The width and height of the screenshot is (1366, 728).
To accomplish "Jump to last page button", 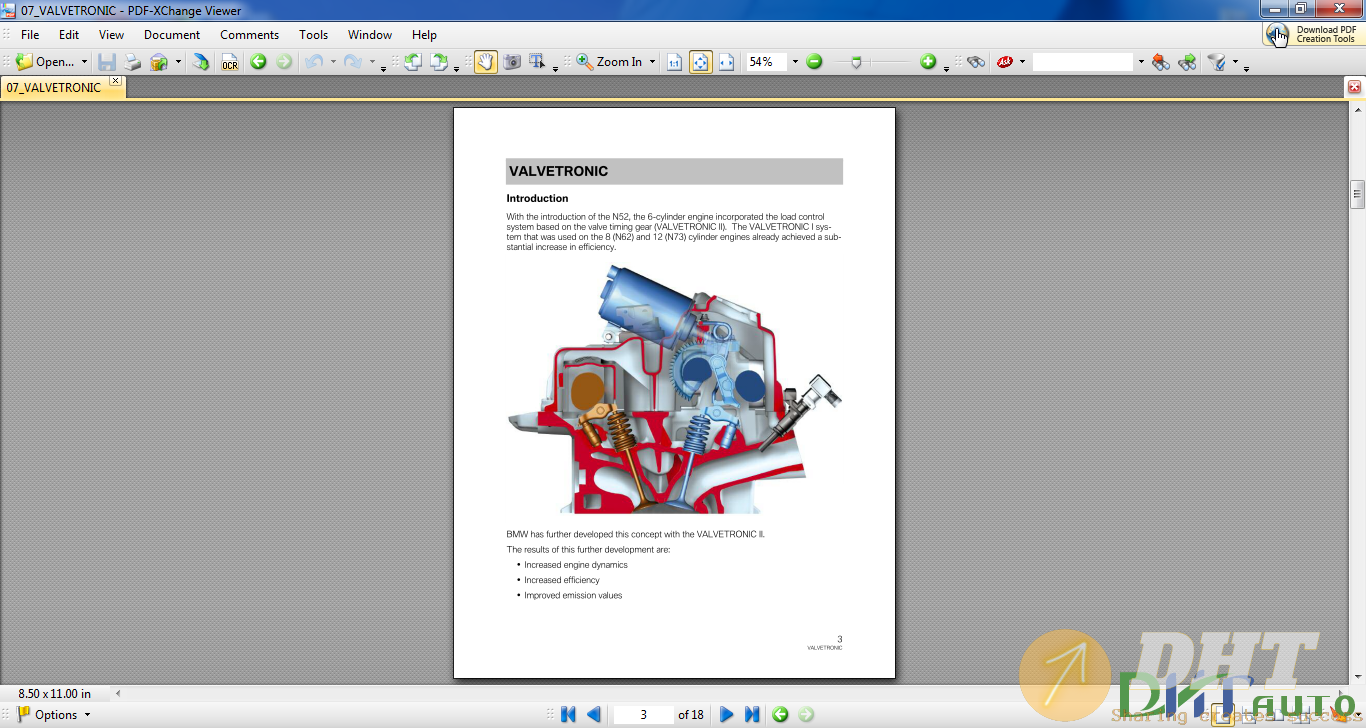I will (752, 714).
